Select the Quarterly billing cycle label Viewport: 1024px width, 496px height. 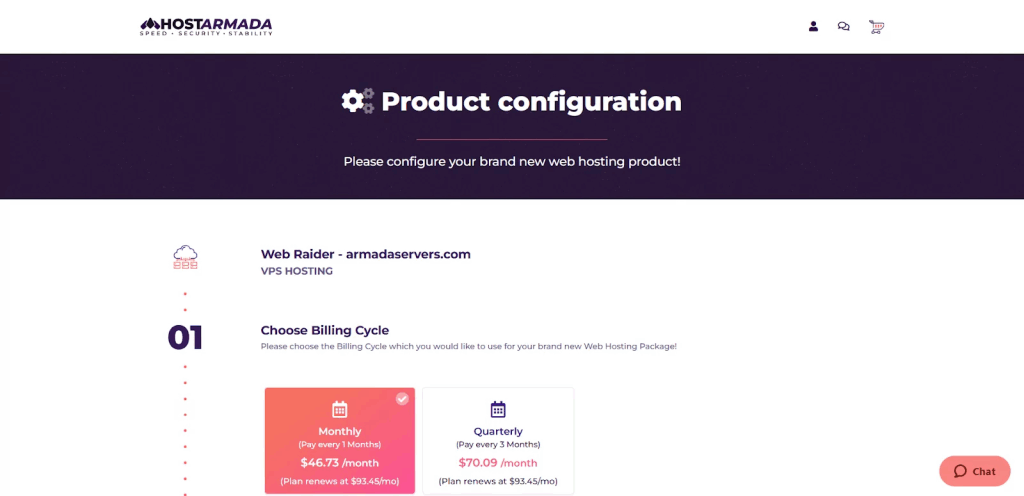498,431
